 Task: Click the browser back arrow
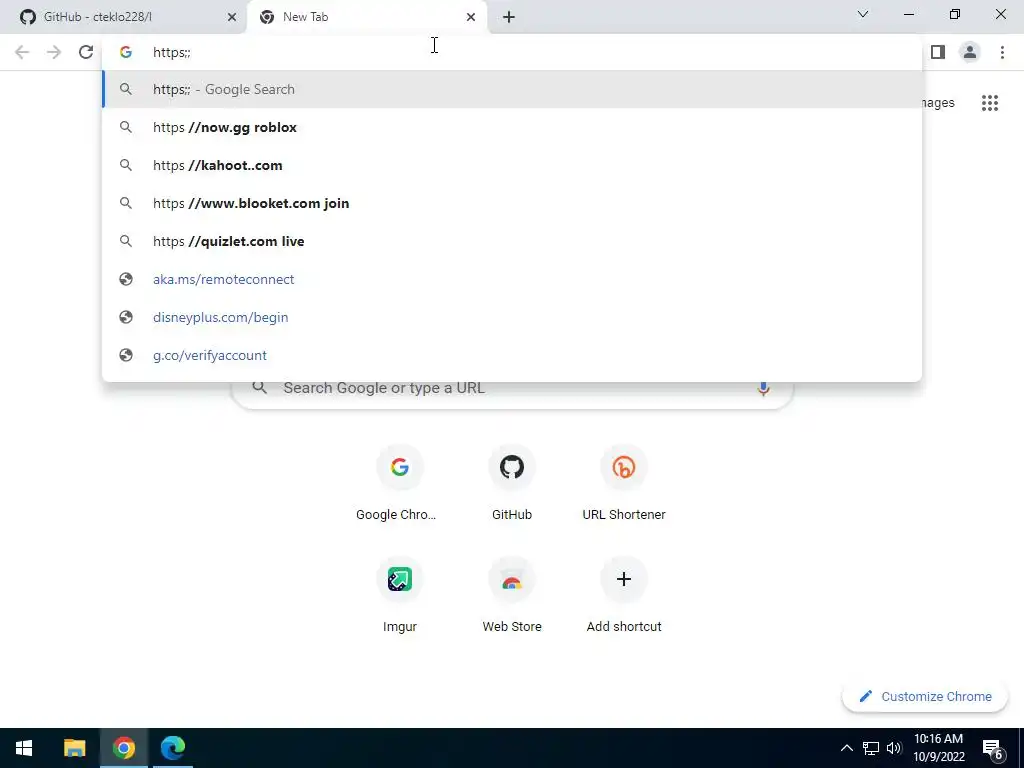coord(22,52)
